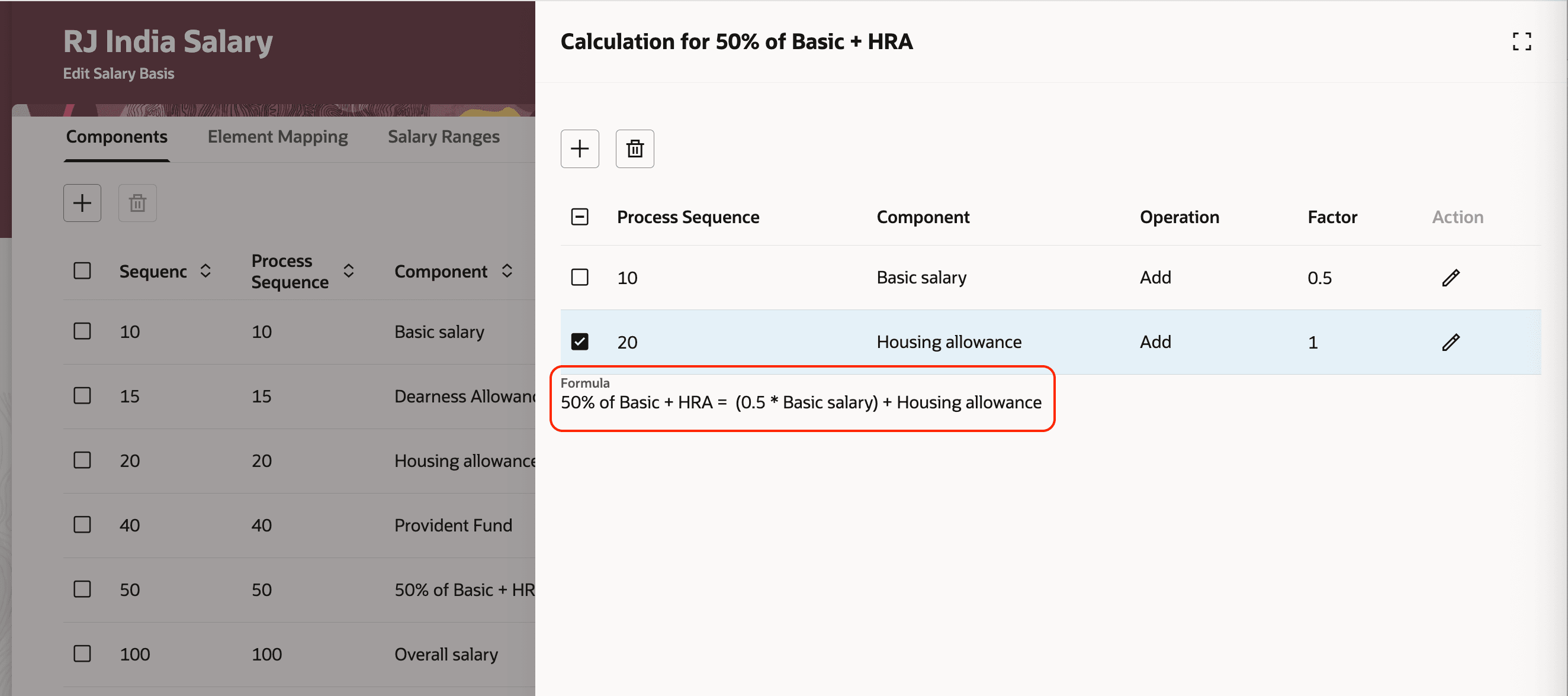The image size is (1568, 696).
Task: Select all components via the header checkbox
Action: coord(82,270)
